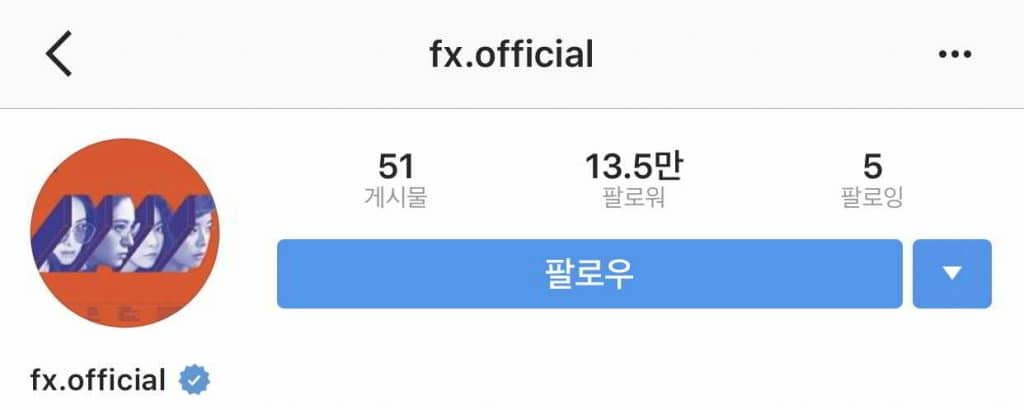This screenshot has width=1024, height=410.
Task: Open following list via 5 count
Action: pyautogui.click(x=872, y=166)
